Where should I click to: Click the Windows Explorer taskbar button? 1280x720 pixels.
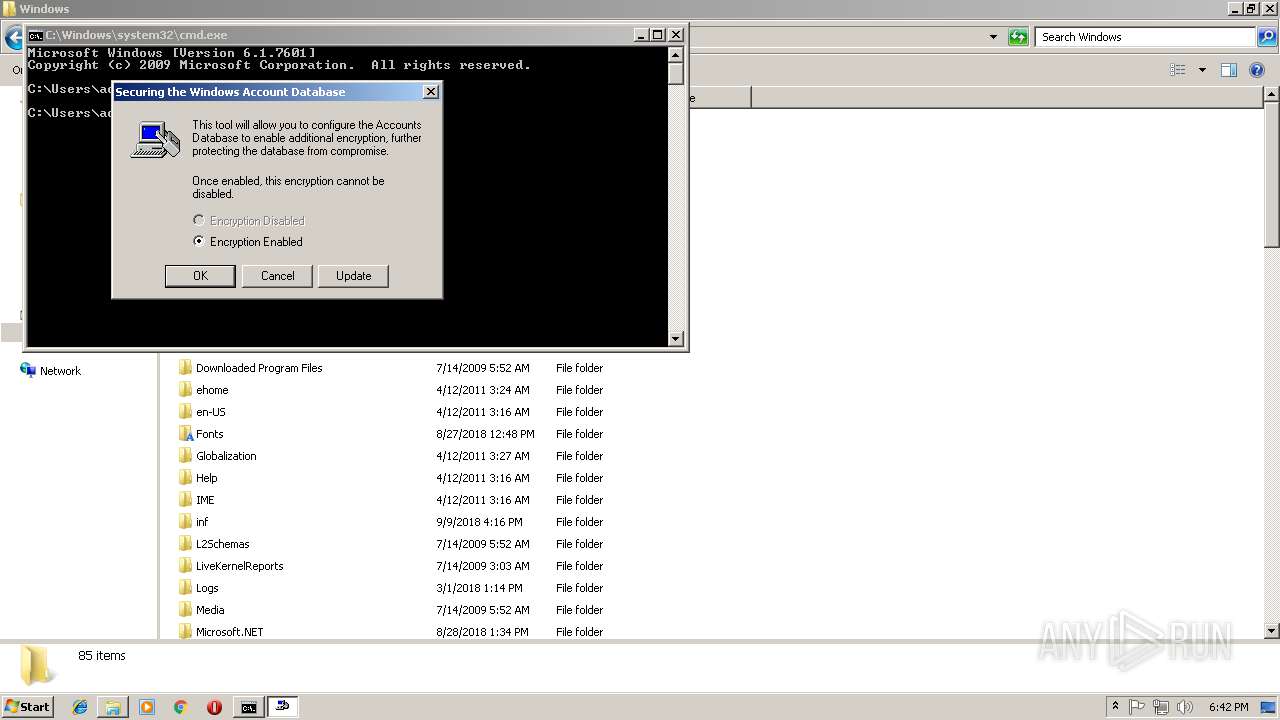(x=113, y=707)
